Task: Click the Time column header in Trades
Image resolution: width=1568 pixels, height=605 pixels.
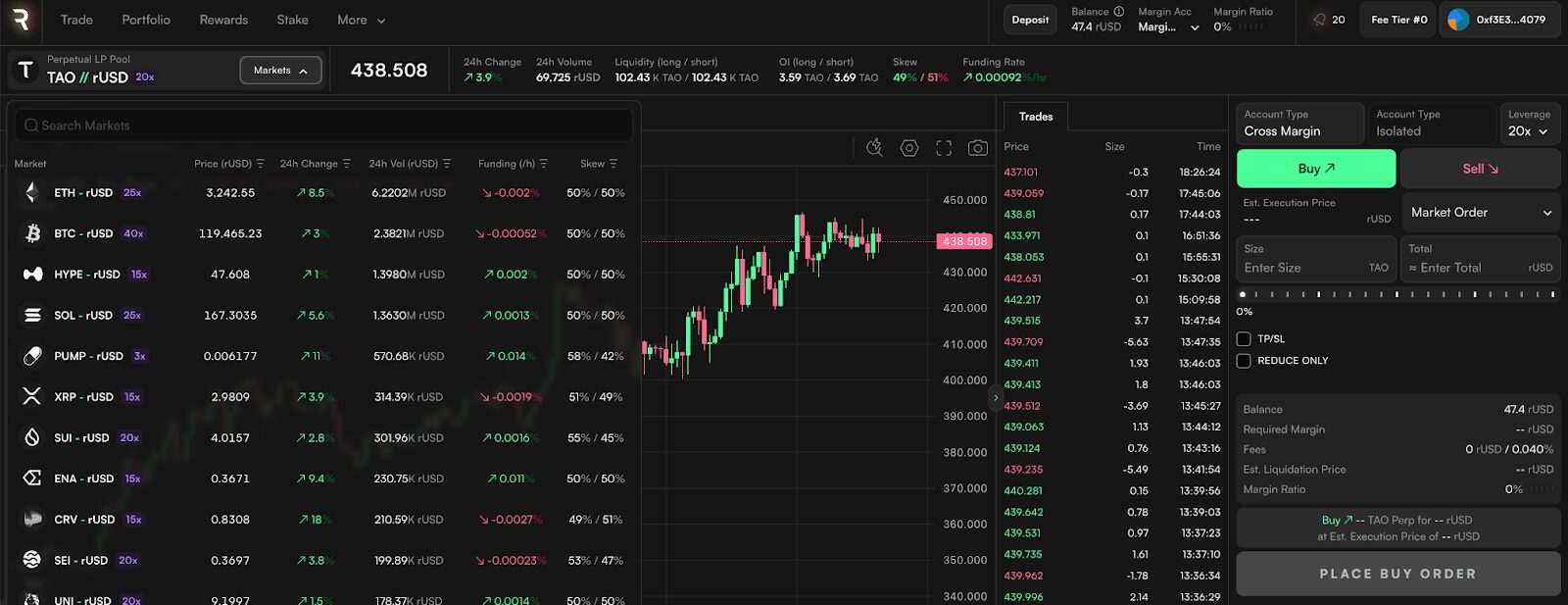Action: [x=1208, y=146]
